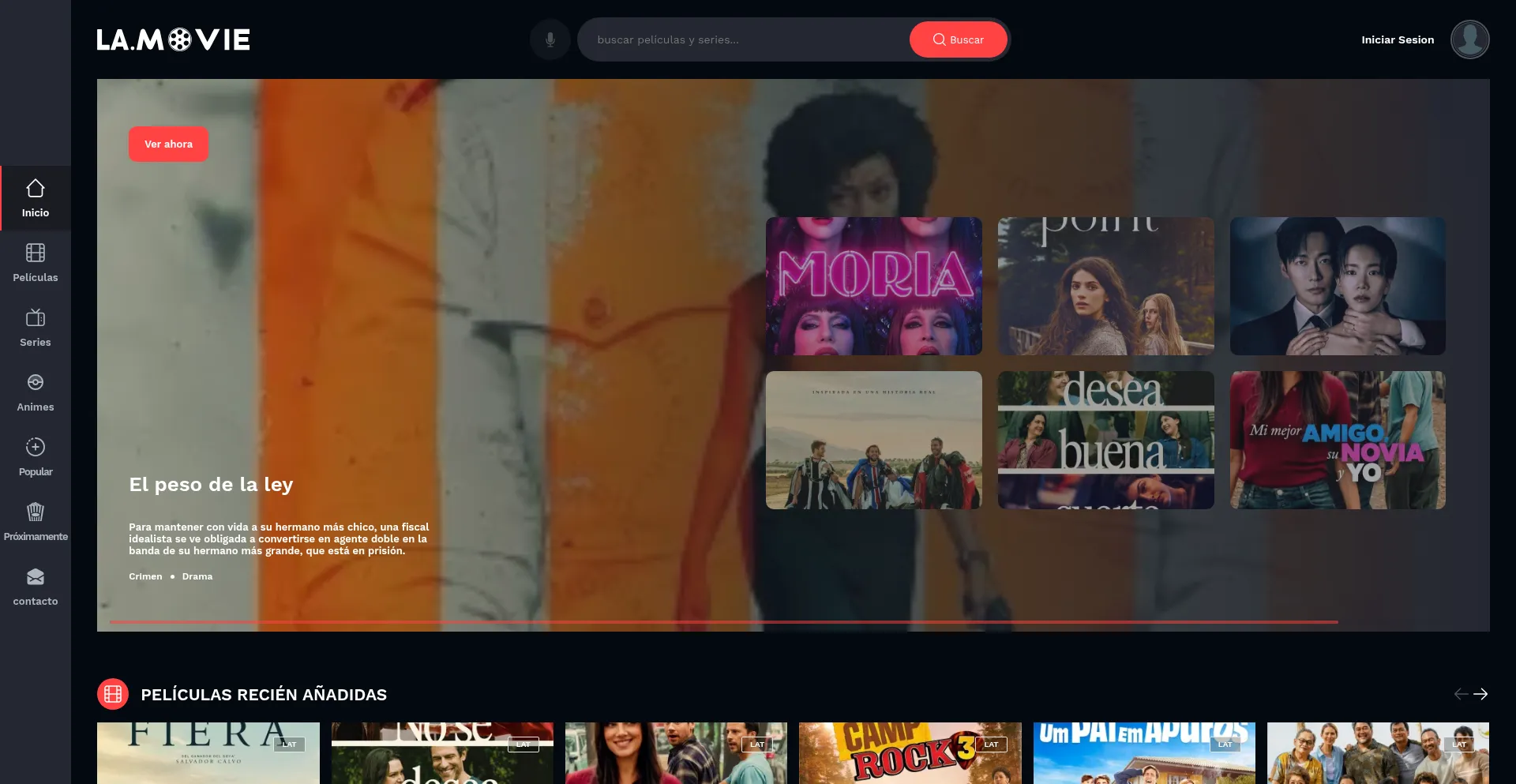The image size is (1516, 784).
Task: Activate the microphone voice search icon
Action: (x=550, y=39)
